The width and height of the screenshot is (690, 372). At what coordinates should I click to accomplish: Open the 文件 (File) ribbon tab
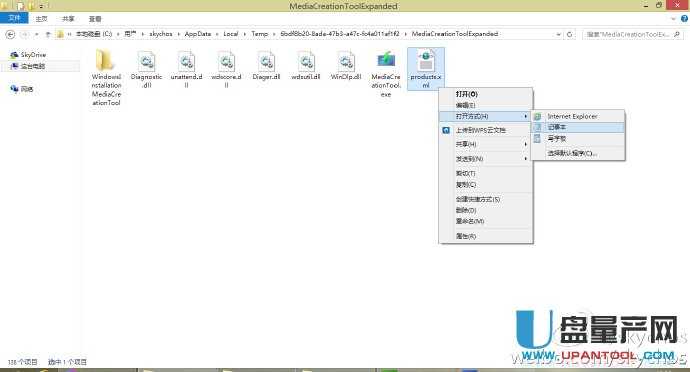[x=14, y=18]
